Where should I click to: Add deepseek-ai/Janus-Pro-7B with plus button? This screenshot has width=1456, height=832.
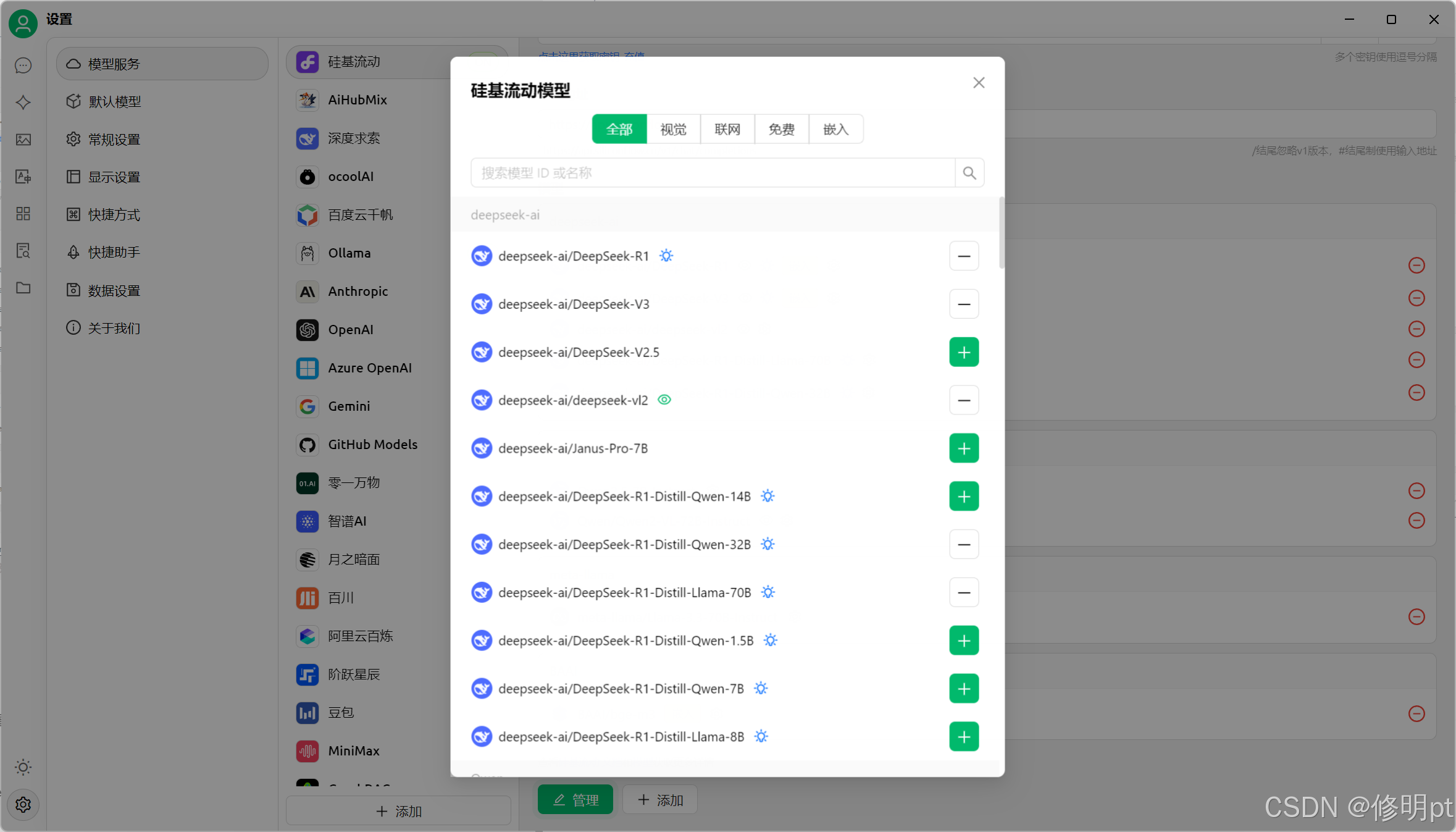963,448
